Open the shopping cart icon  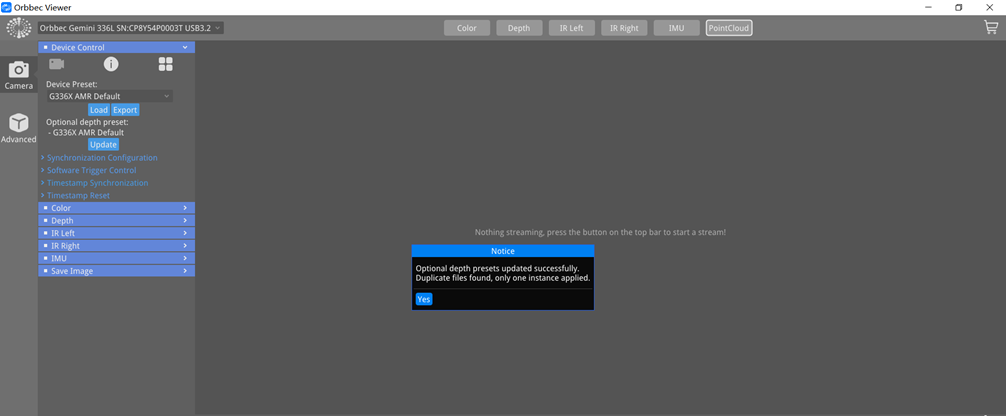(x=990, y=28)
